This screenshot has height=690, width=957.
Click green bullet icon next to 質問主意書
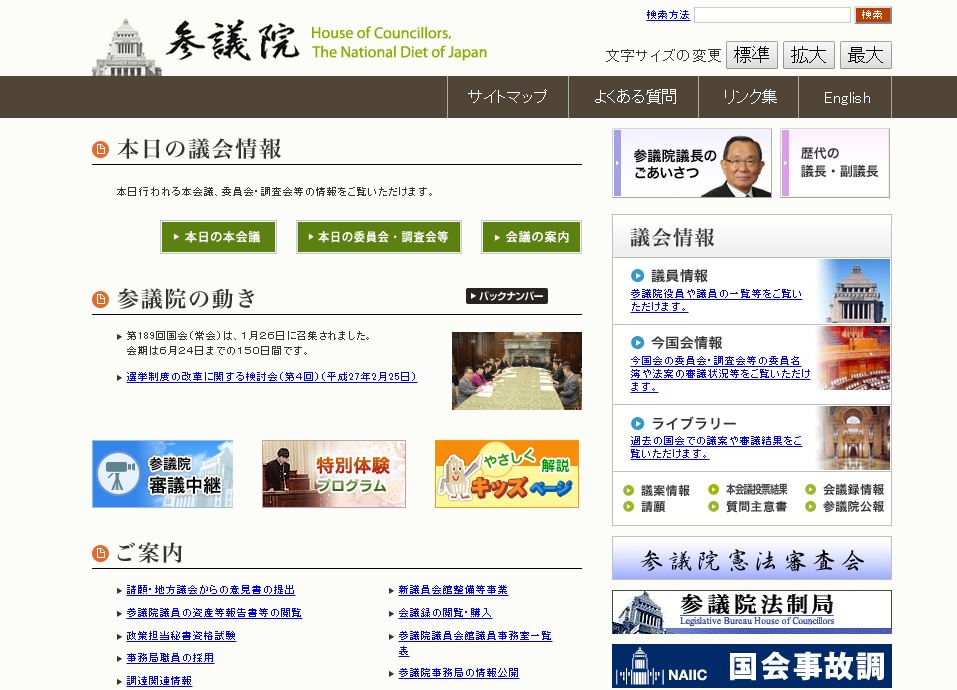713,506
